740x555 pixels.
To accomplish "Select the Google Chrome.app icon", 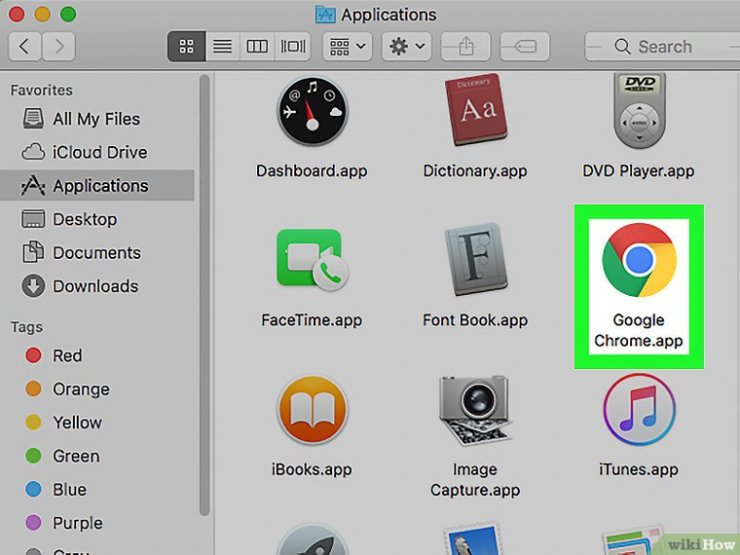I will (639, 260).
